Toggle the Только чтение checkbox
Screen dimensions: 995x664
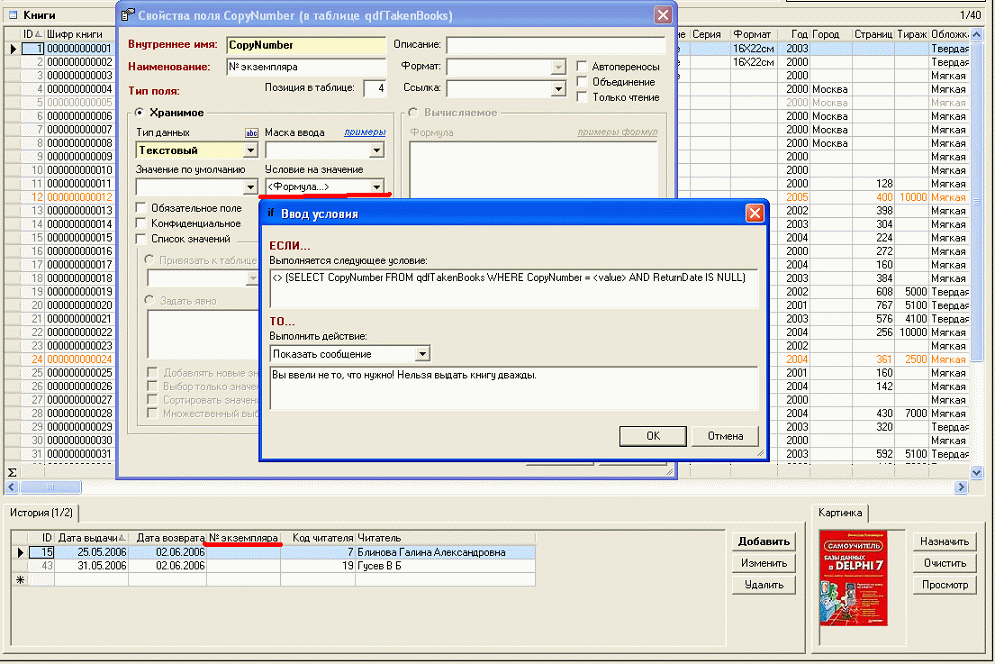coord(582,97)
